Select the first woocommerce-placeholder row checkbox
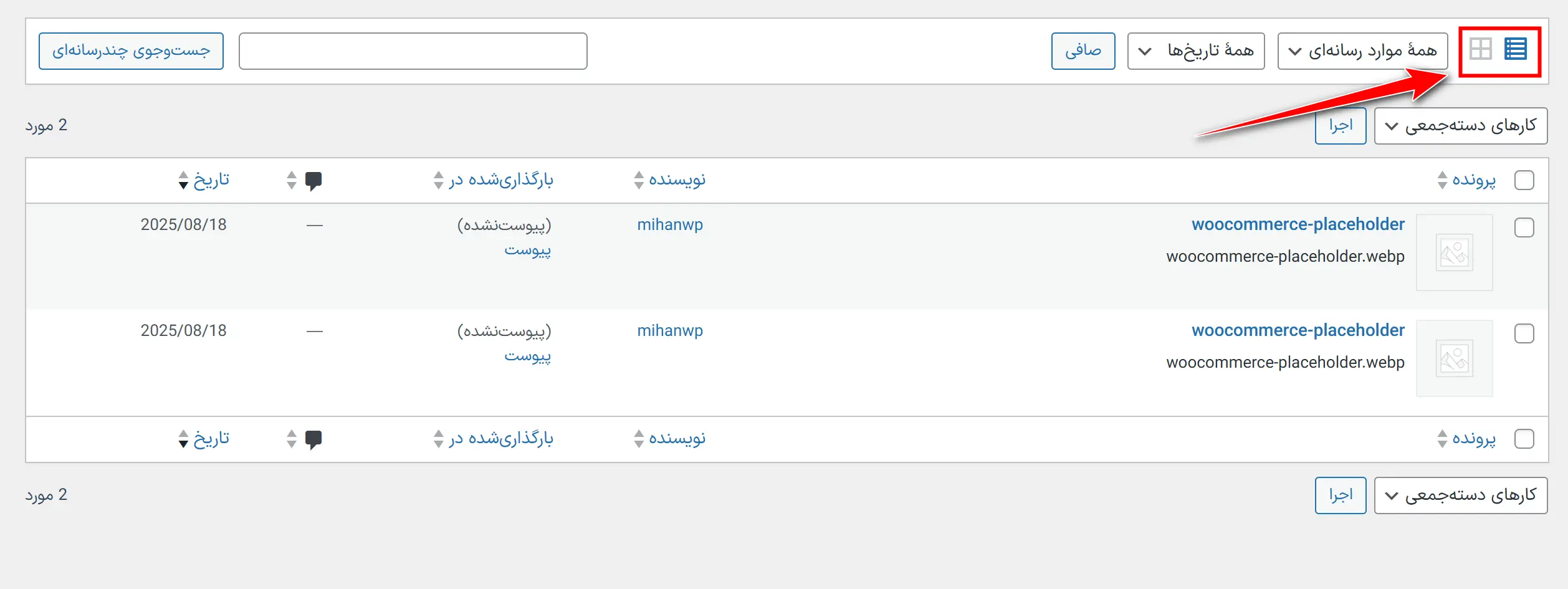Viewport: 1568px width, 589px height. pyautogui.click(x=1525, y=228)
